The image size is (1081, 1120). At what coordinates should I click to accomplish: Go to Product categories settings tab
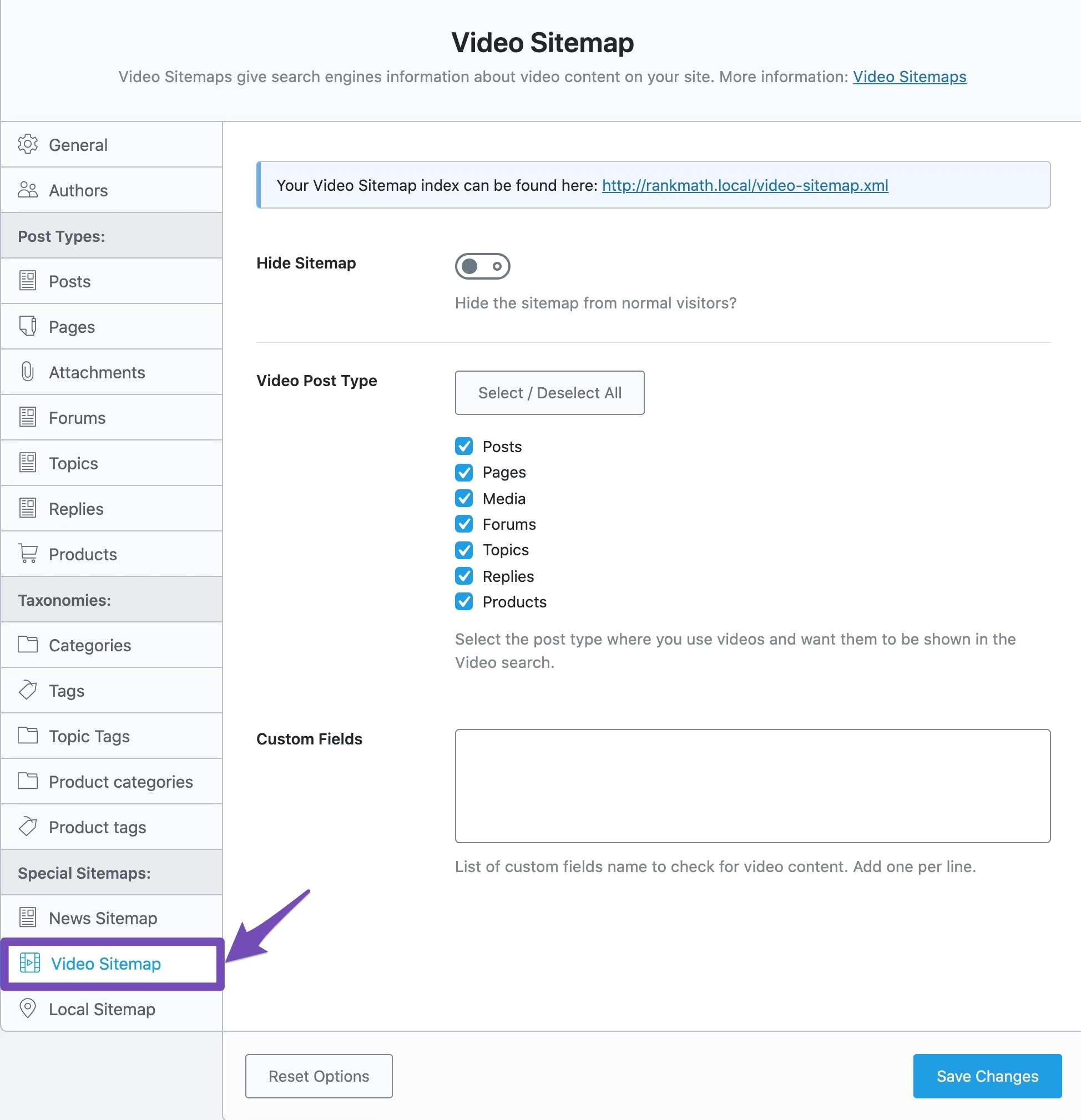pos(120,782)
